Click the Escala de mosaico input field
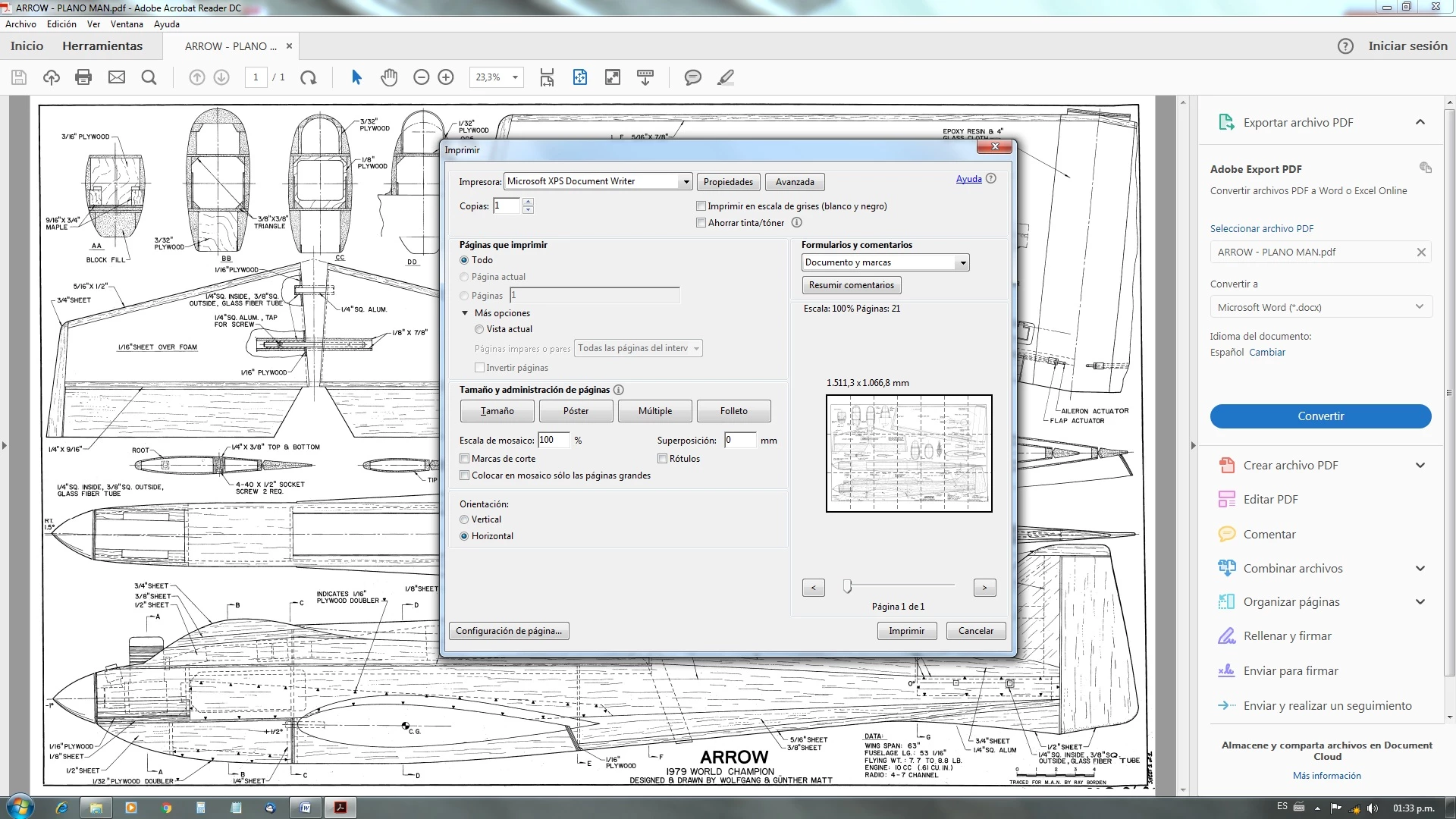Viewport: 1456px width, 819px height. (554, 441)
